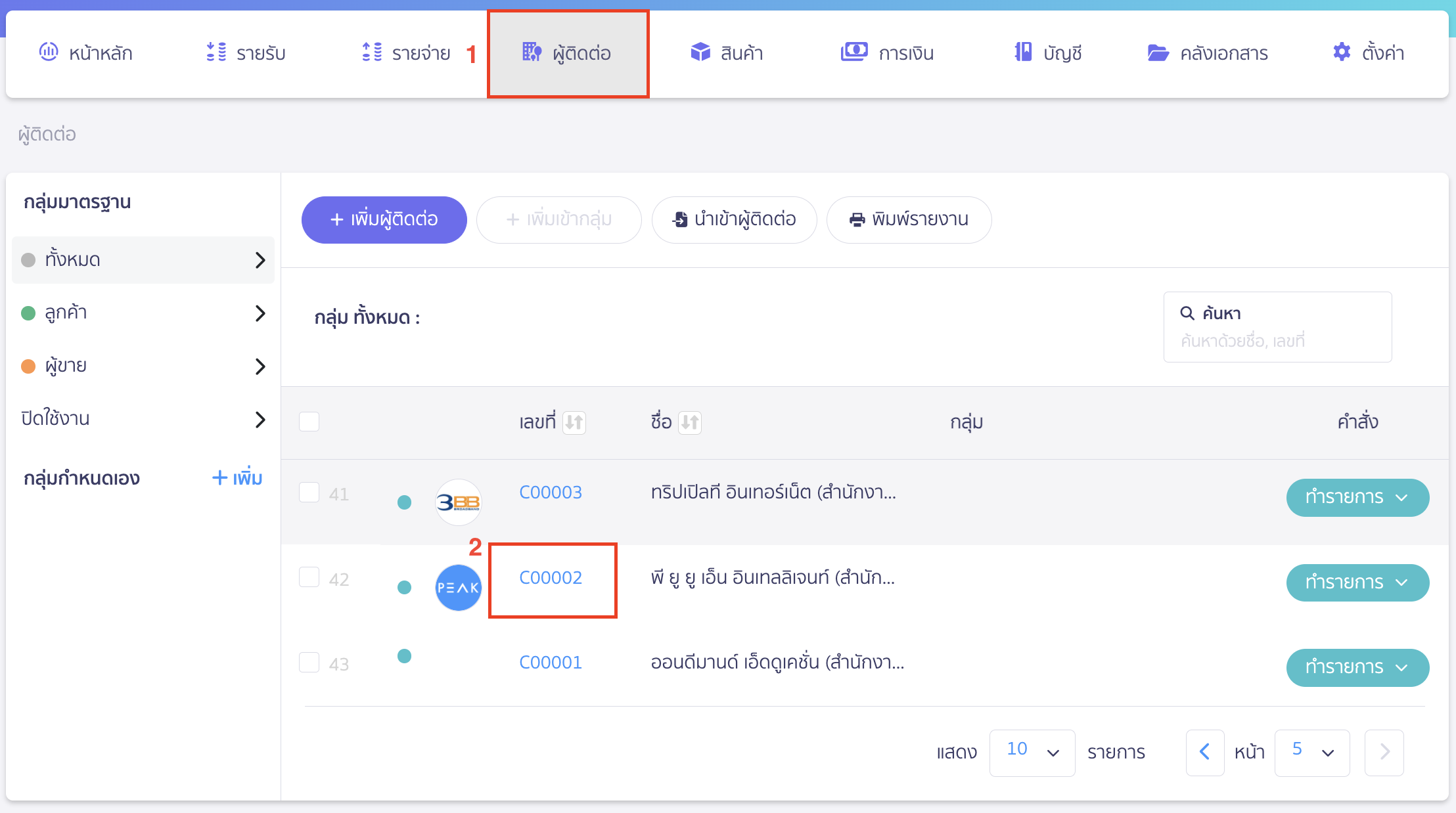Click the ตั้งค่า settings gear icon
Screen dimensions: 1456x813
tap(1340, 52)
